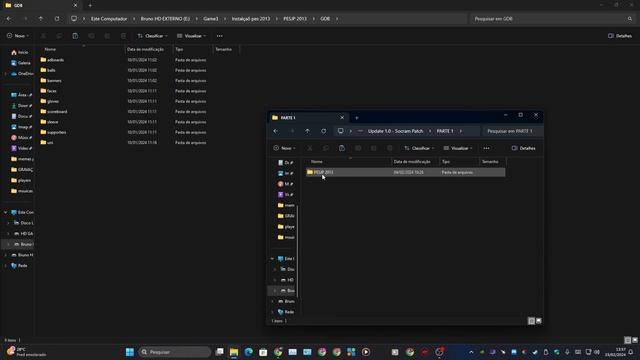This screenshot has height=360, width=640.
Task: Expand OneDrive in GDB sidebar
Action: pyautogui.click(x=5, y=74)
